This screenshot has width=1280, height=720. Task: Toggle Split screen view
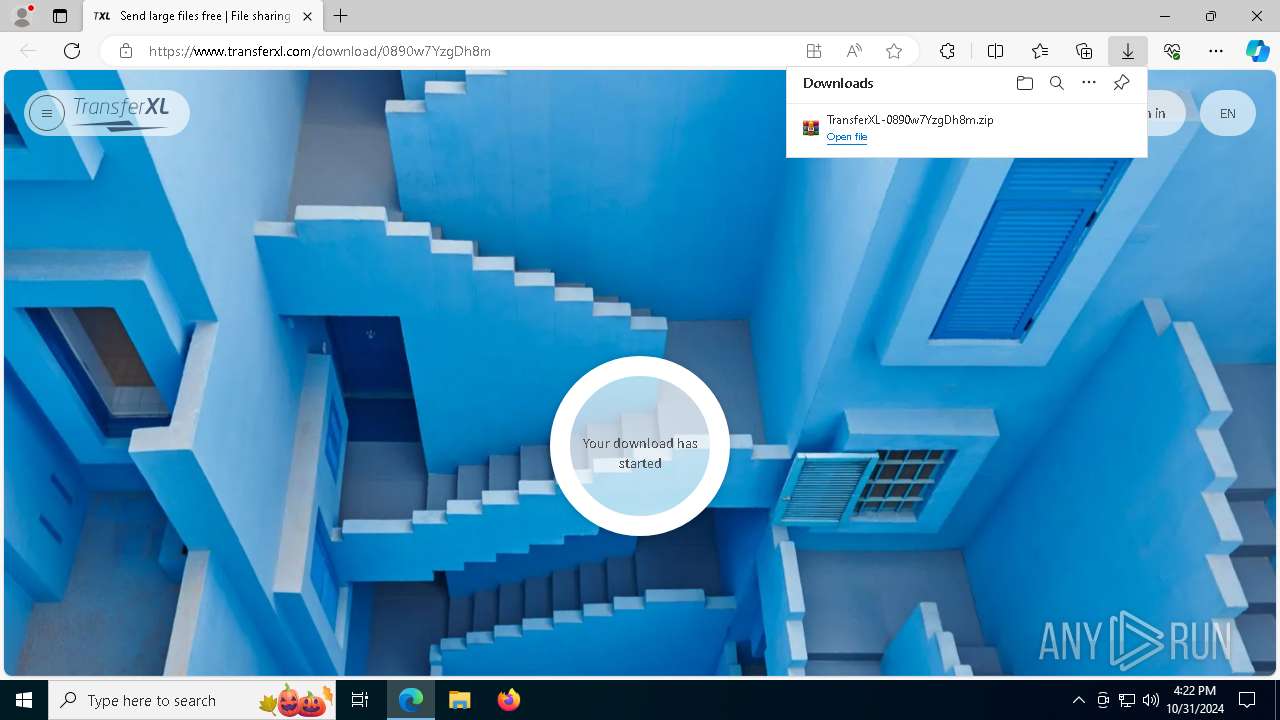tap(995, 51)
